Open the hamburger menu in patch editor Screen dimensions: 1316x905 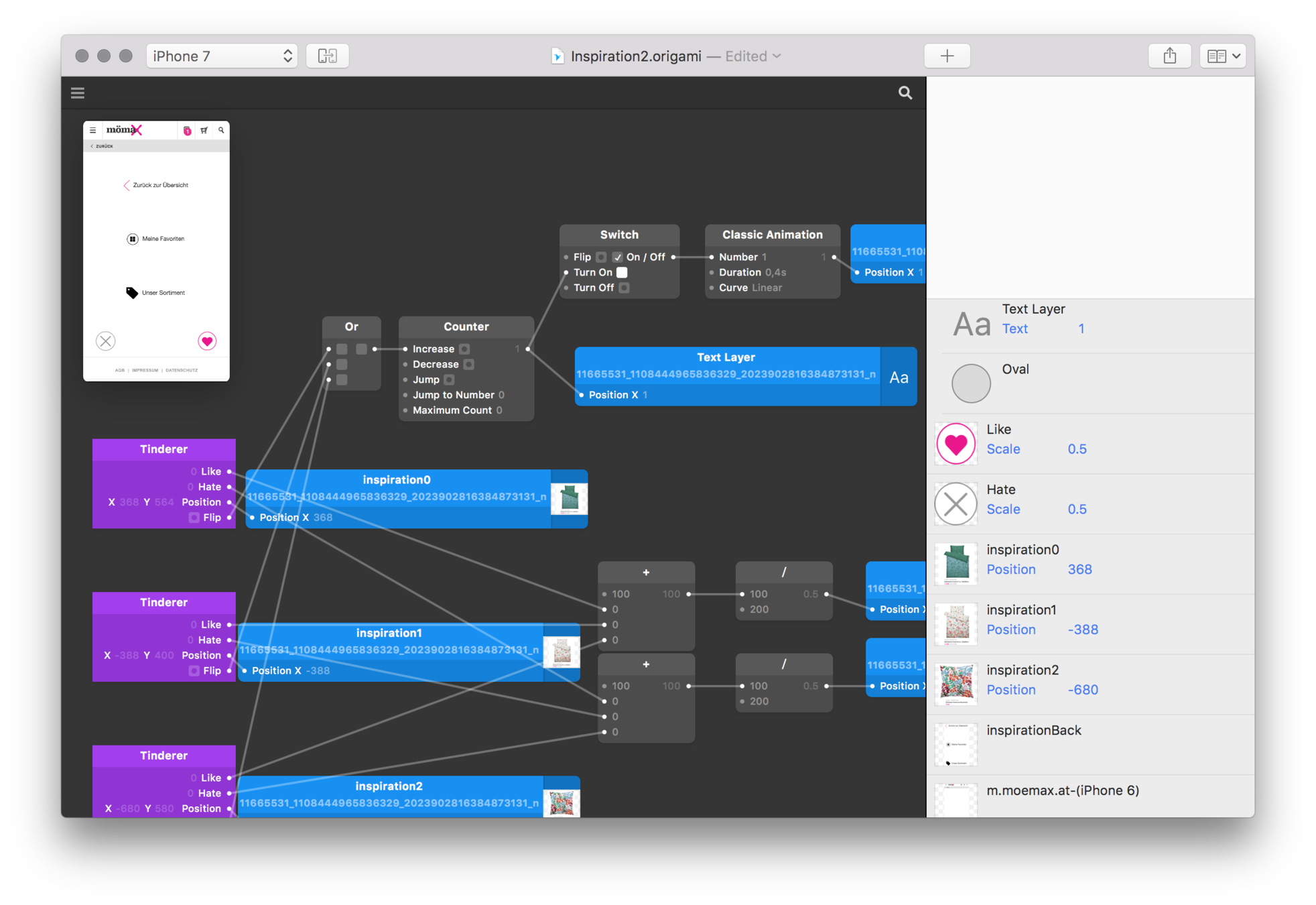coord(78,93)
